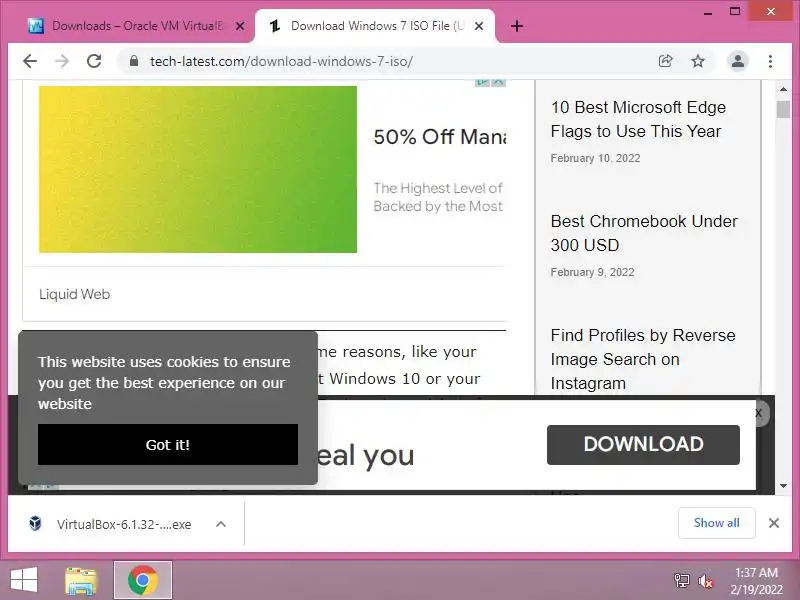Click the vertical scrollbar thumb
This screenshot has width=800, height=600.
pyautogui.click(x=783, y=109)
